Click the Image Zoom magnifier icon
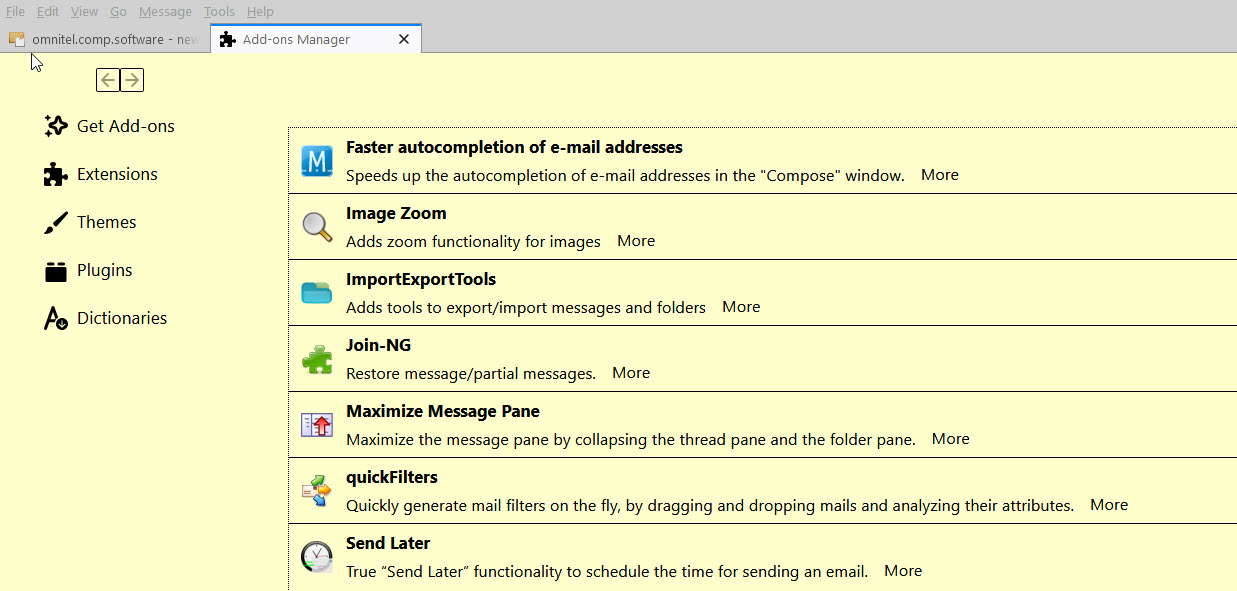The image size is (1237, 591). [x=317, y=227]
